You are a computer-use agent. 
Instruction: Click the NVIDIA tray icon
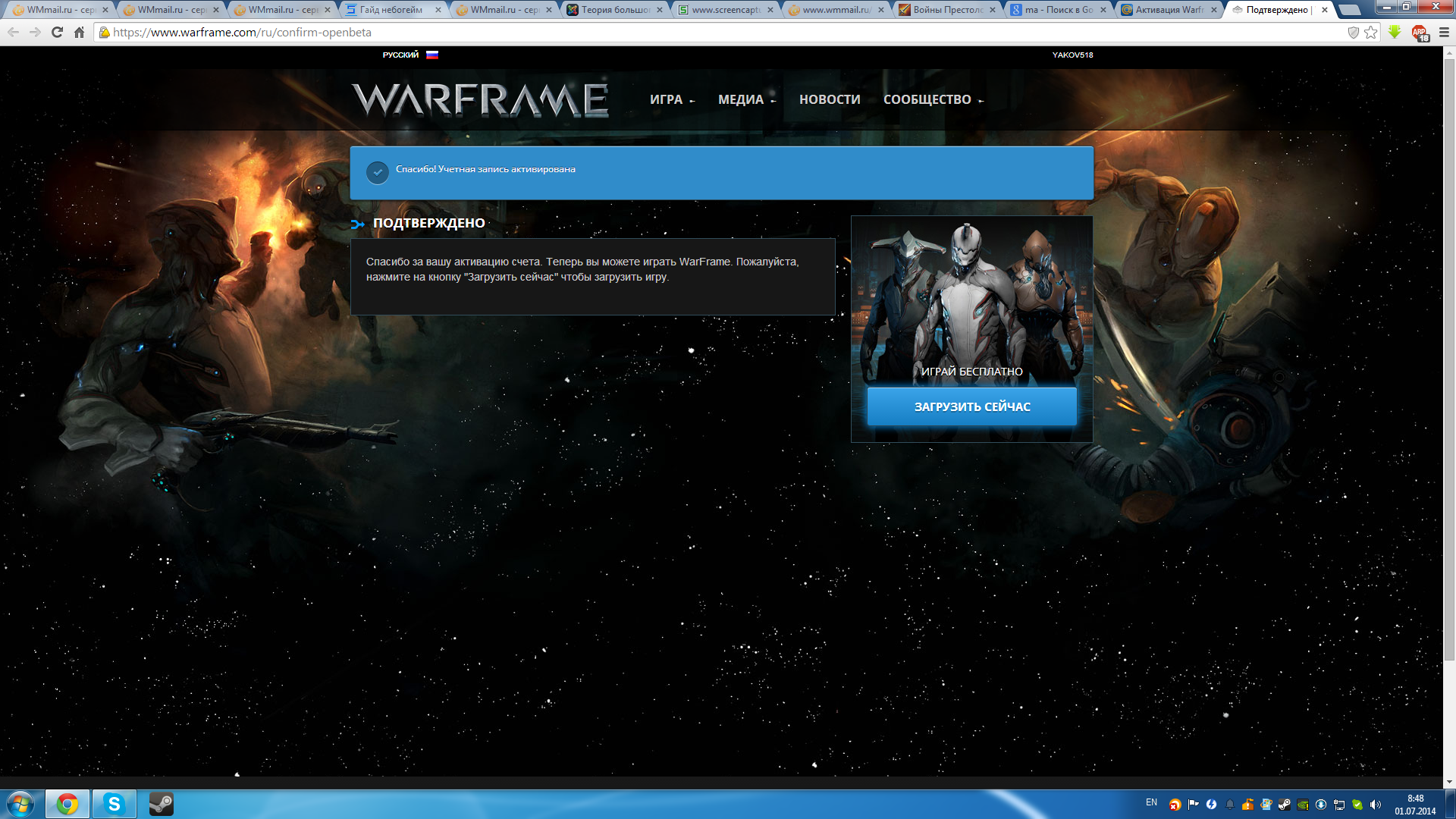pos(1303,805)
